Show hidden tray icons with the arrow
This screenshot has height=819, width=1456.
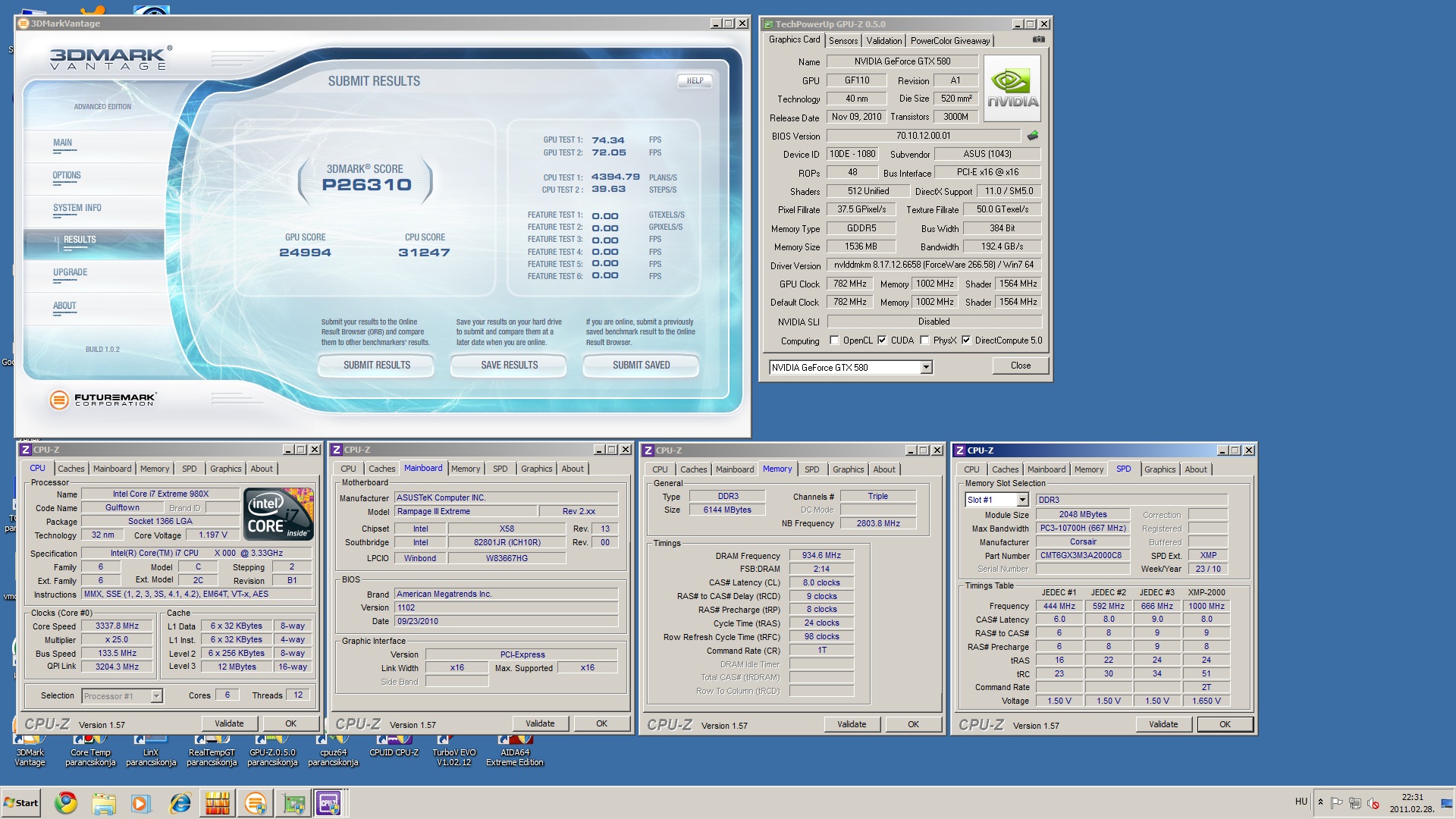click(1320, 802)
